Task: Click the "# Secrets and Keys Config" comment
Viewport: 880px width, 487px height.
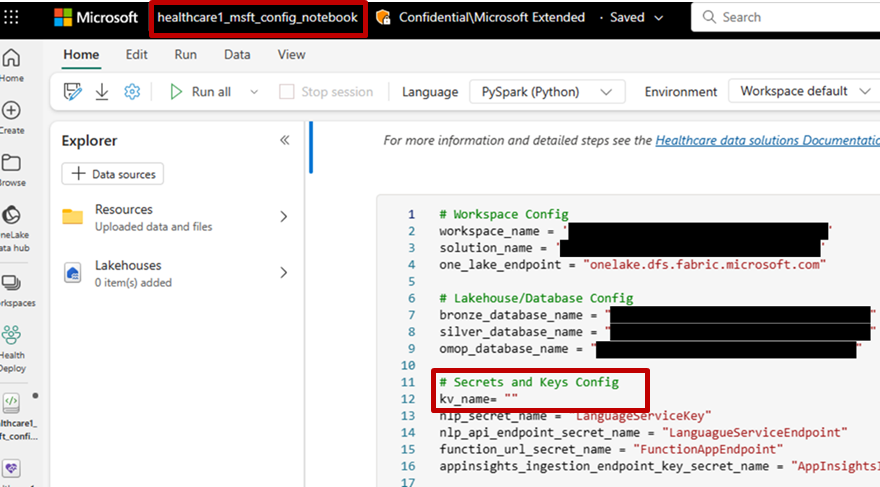Action: (x=529, y=382)
